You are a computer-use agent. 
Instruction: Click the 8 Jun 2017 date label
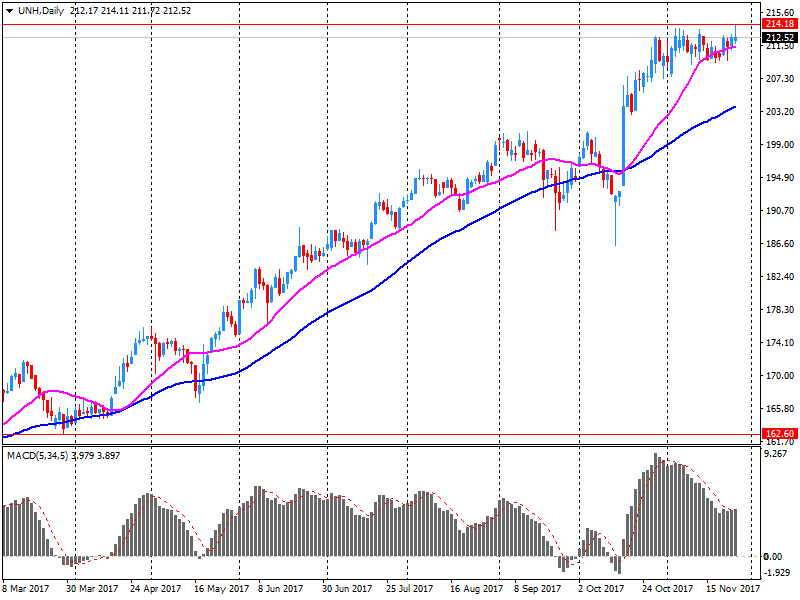point(280,590)
